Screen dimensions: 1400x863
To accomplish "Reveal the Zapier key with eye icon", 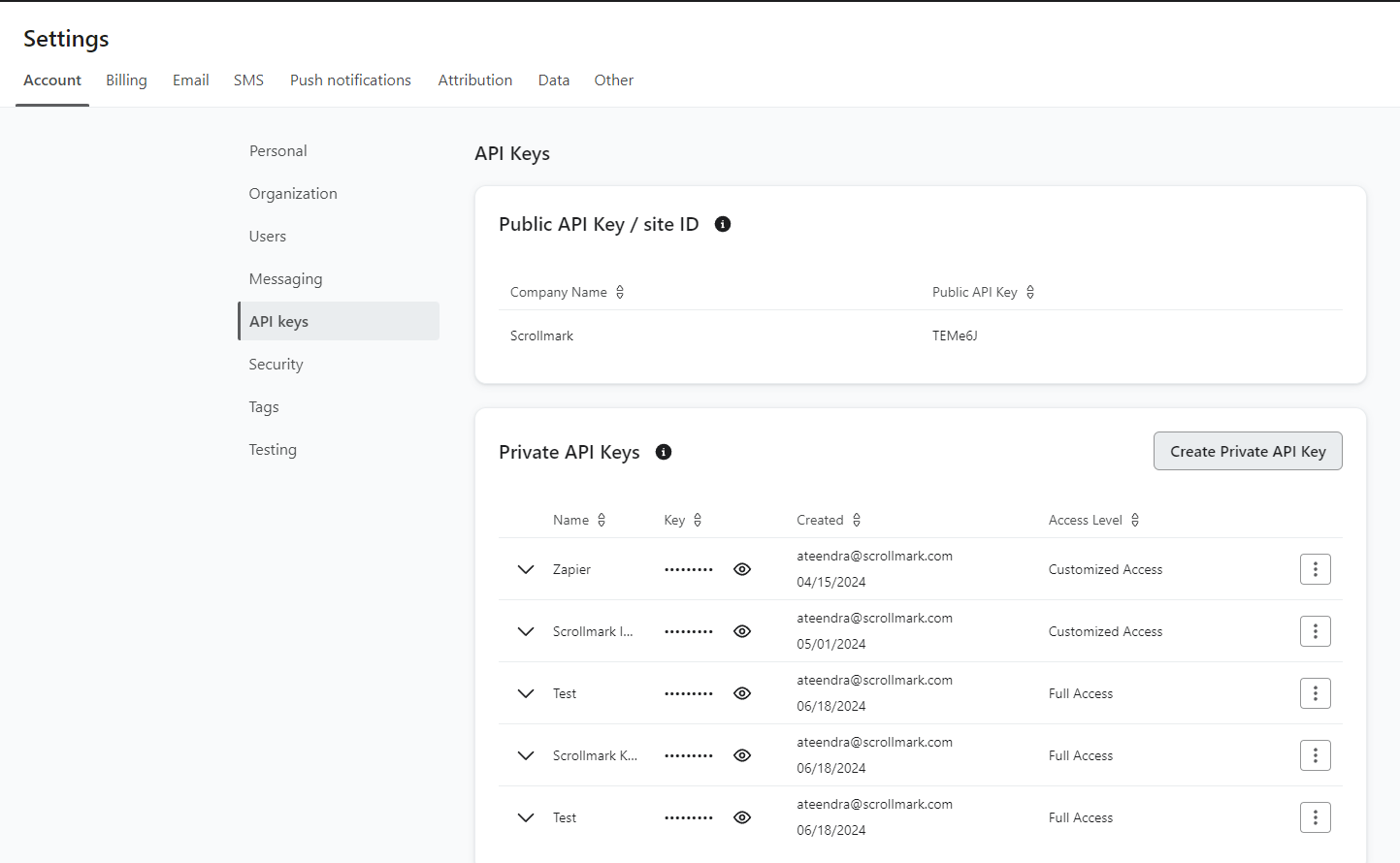I will click(742, 569).
